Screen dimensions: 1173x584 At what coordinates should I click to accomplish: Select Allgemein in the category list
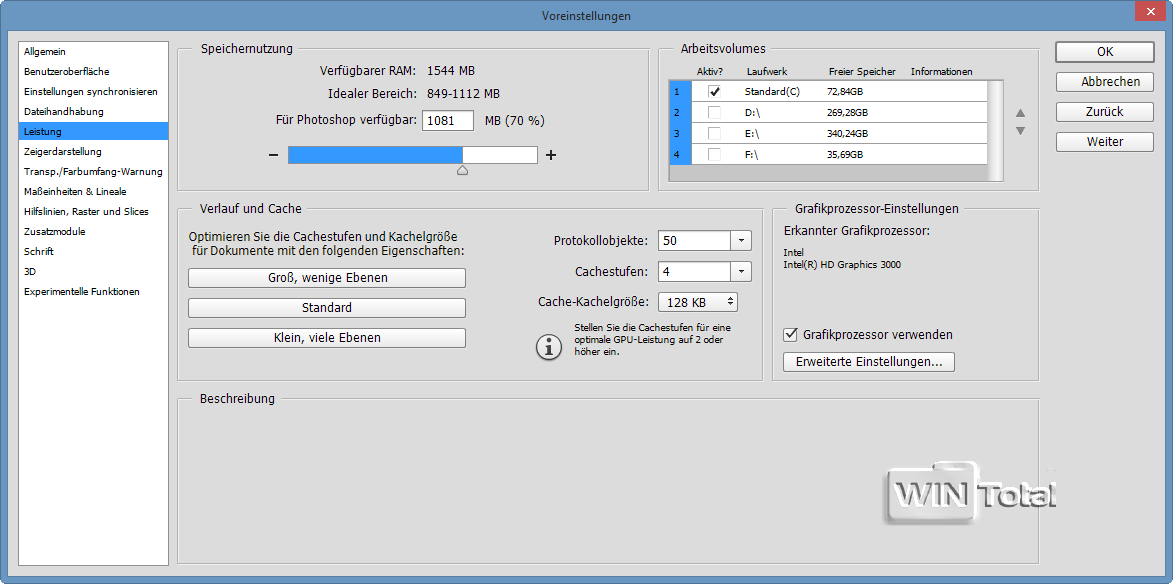(x=46, y=51)
